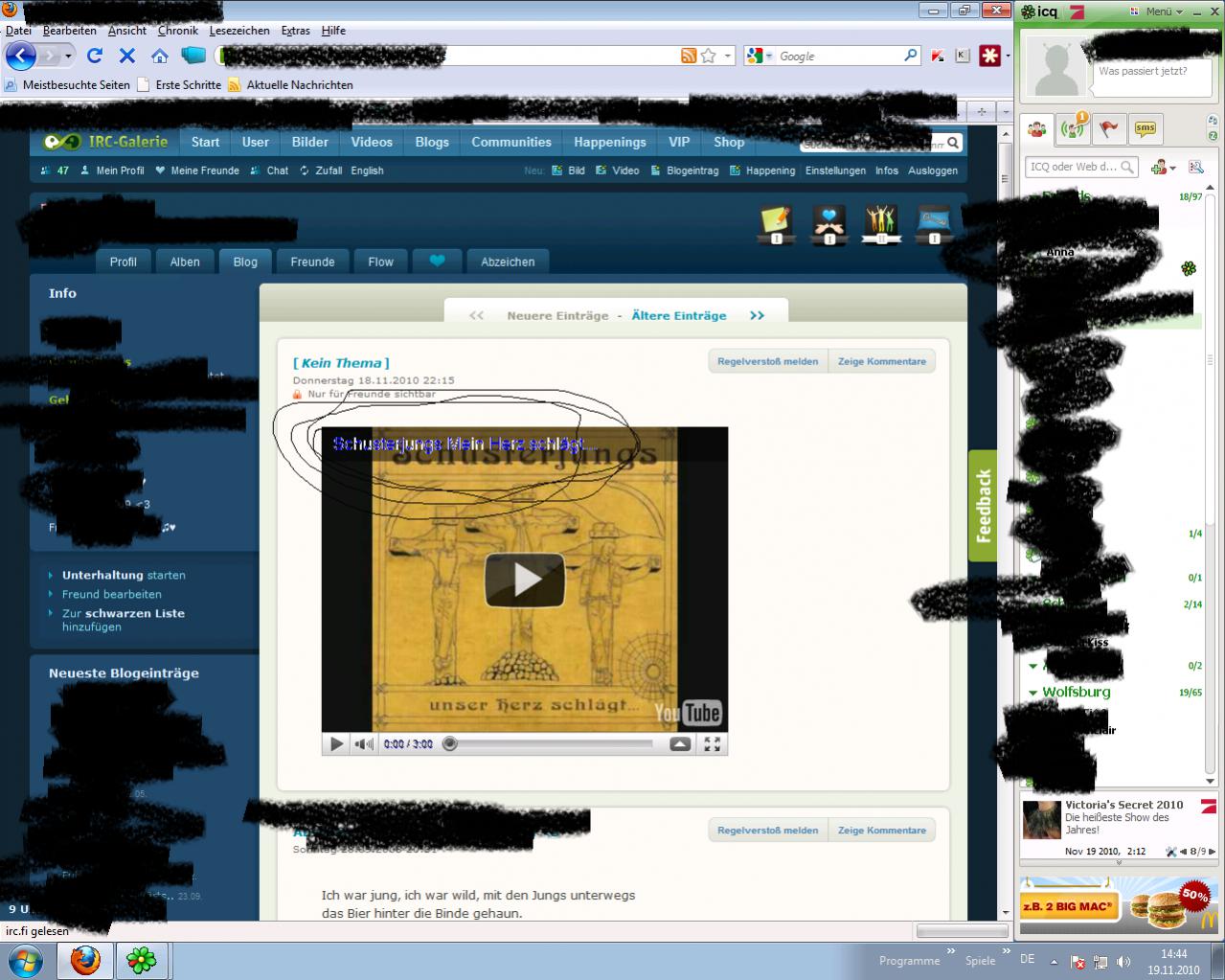Click the small play button in player bar
The image size is (1225, 980).
(x=336, y=743)
